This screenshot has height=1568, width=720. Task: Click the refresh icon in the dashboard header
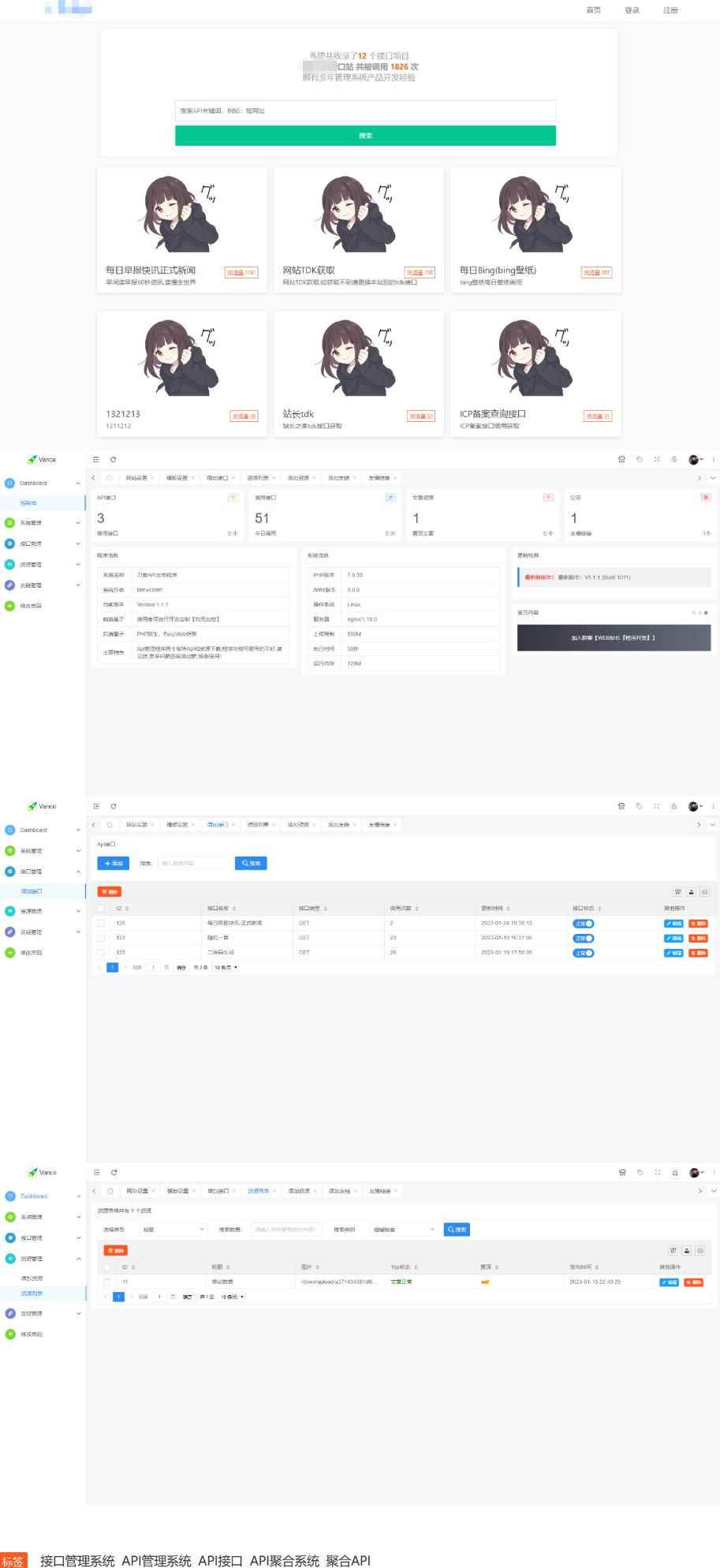click(113, 459)
